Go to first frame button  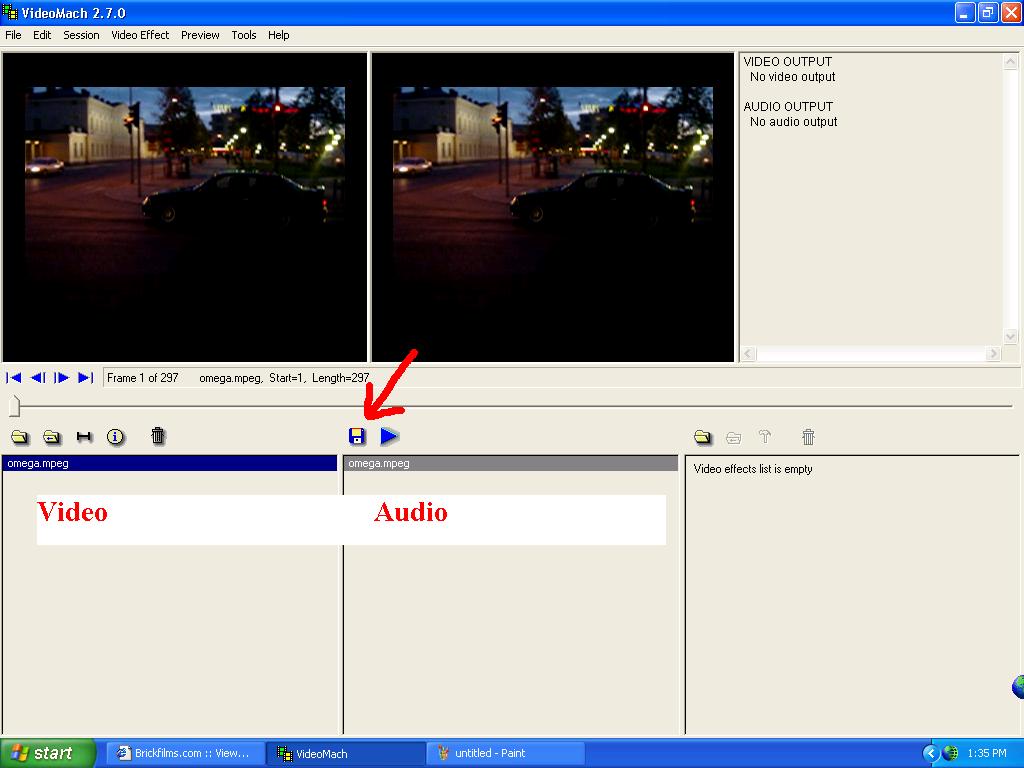[x=14, y=377]
